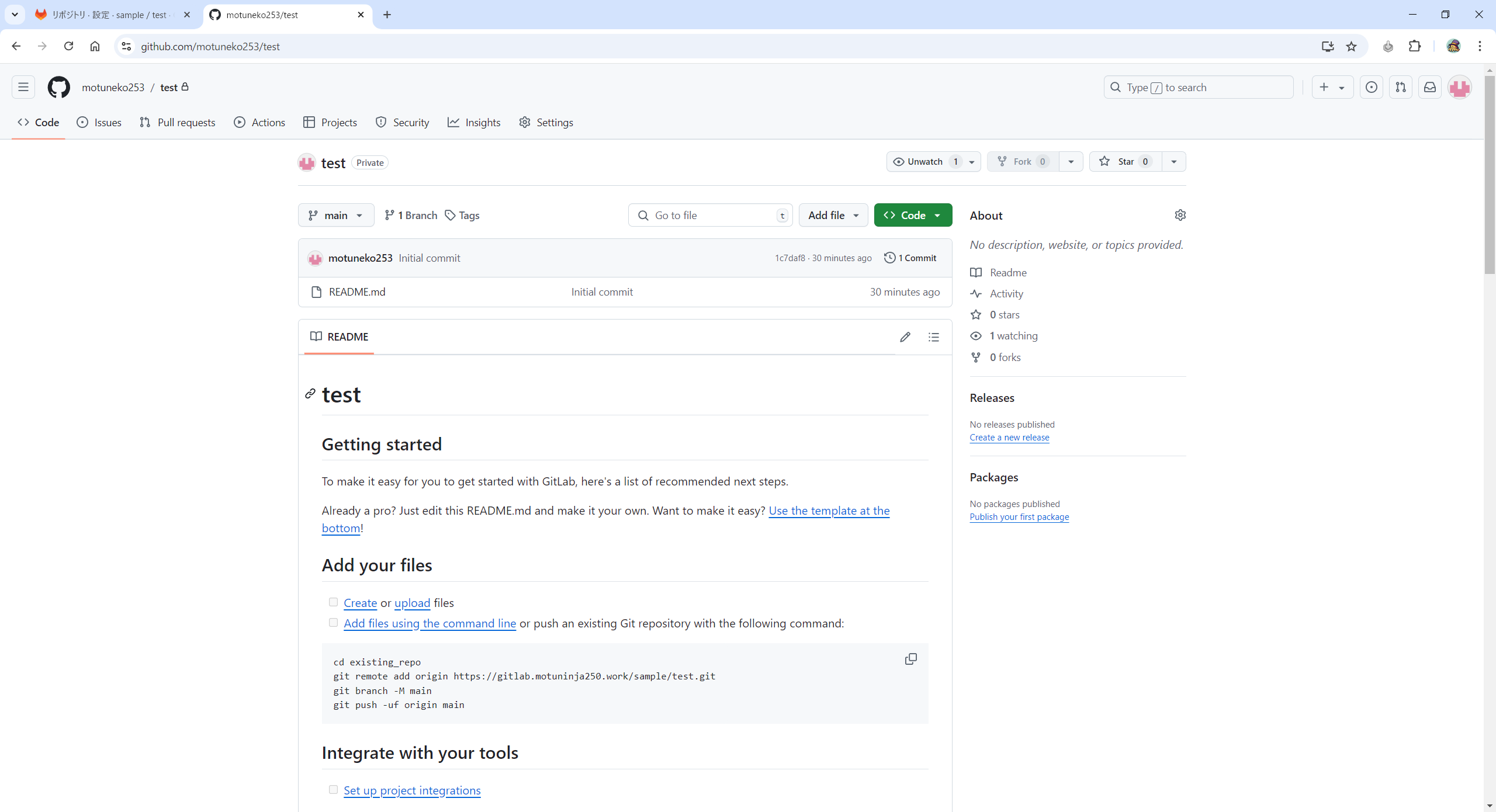The width and height of the screenshot is (1496, 812).
Task: Open the GitHub home logo
Action: [x=58, y=87]
